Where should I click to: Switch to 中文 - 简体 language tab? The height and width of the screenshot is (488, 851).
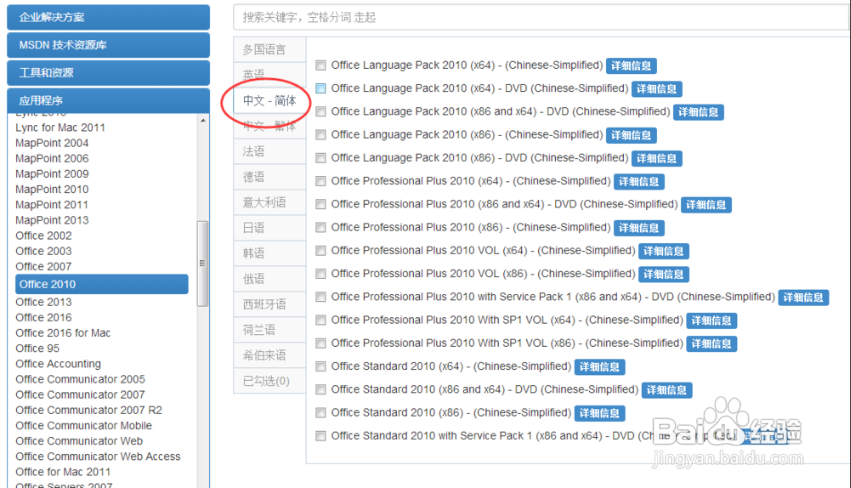[x=270, y=100]
